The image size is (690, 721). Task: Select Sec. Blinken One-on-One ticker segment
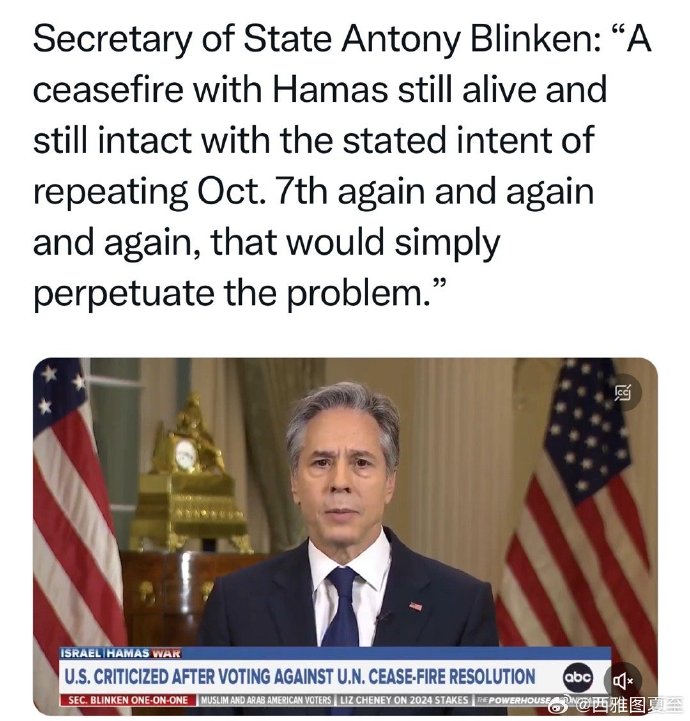tap(128, 700)
